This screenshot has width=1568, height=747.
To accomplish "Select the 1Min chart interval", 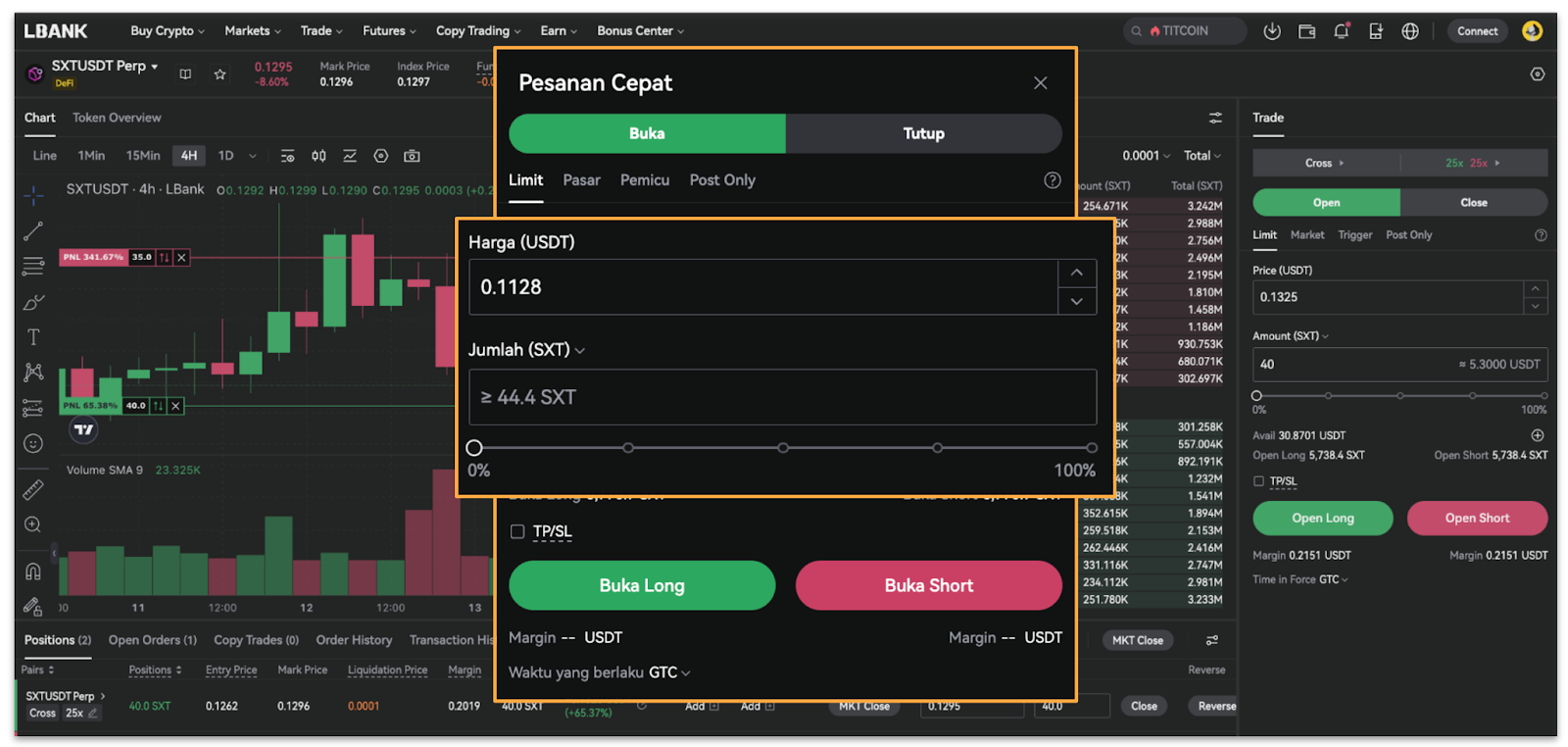I will (91, 156).
